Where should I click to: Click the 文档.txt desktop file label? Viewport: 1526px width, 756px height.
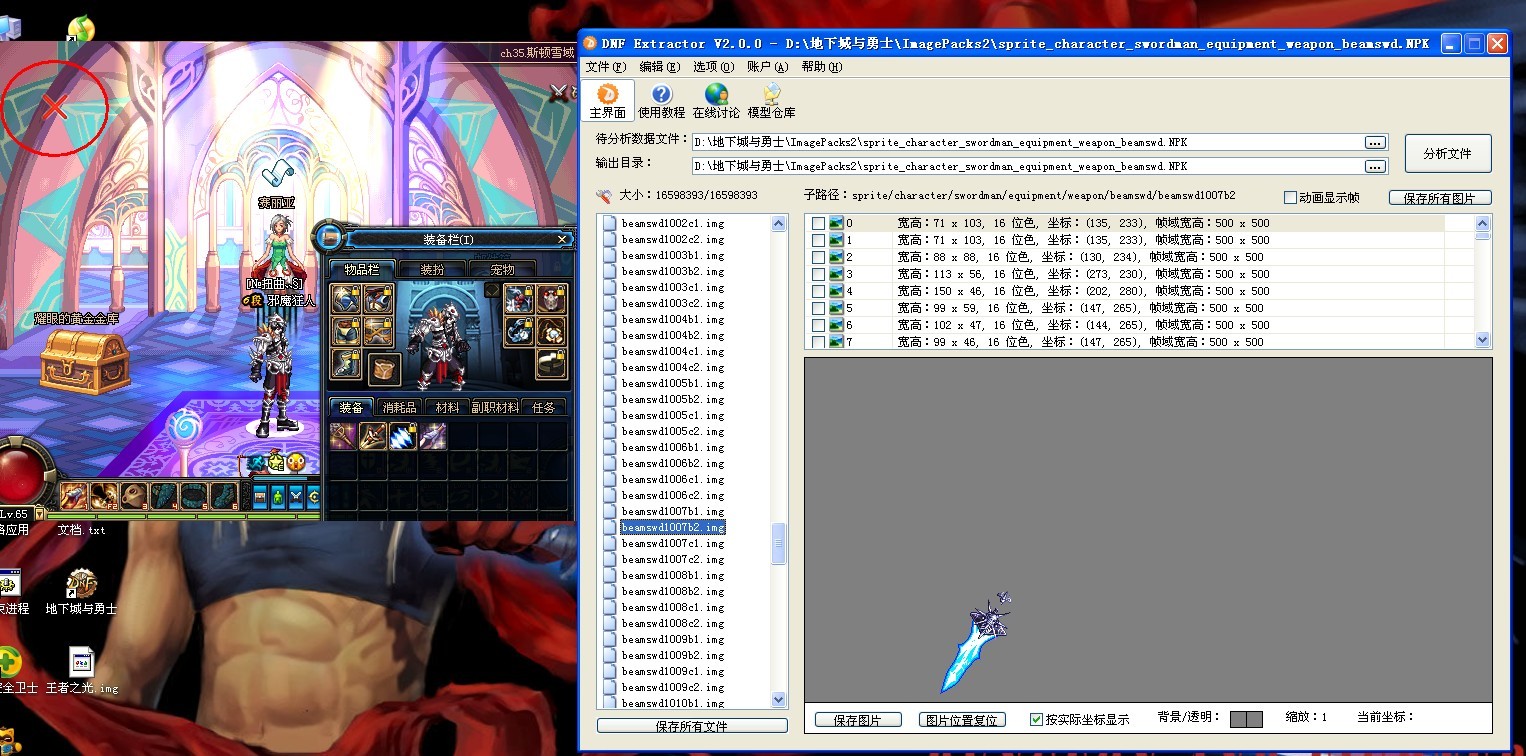[81, 530]
